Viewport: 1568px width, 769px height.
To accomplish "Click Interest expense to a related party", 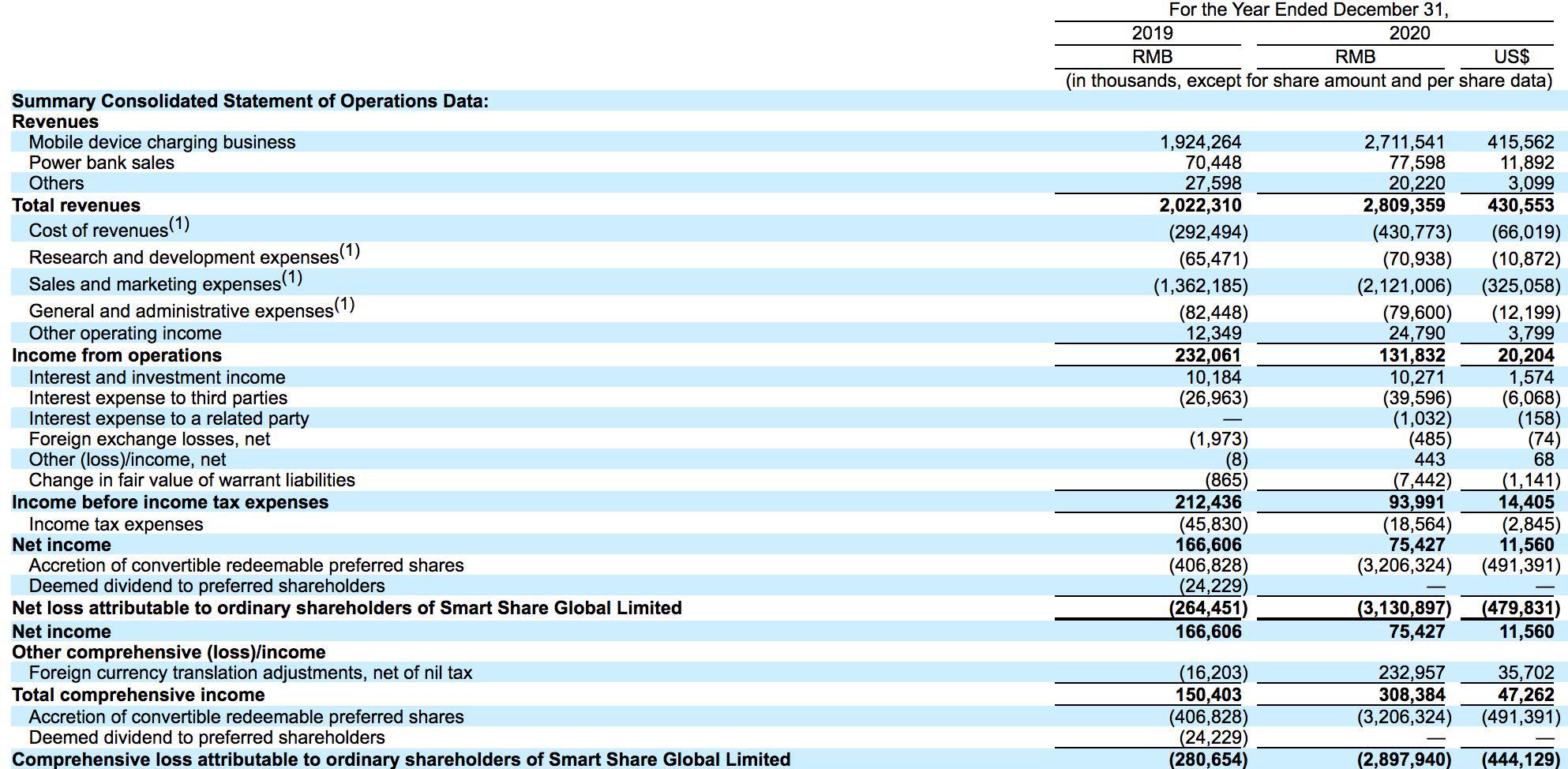I will pos(169,418).
